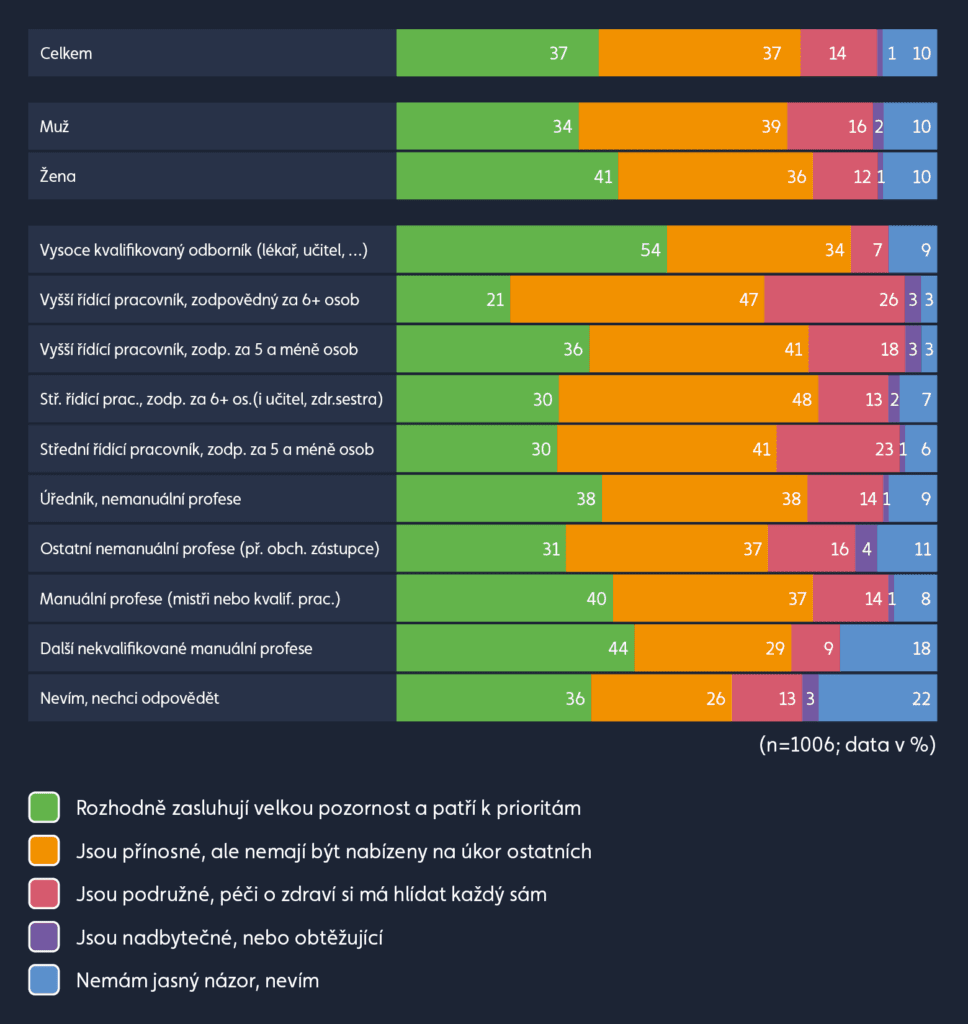
Task: Click the red 26 segment in chart
Action: (834, 300)
